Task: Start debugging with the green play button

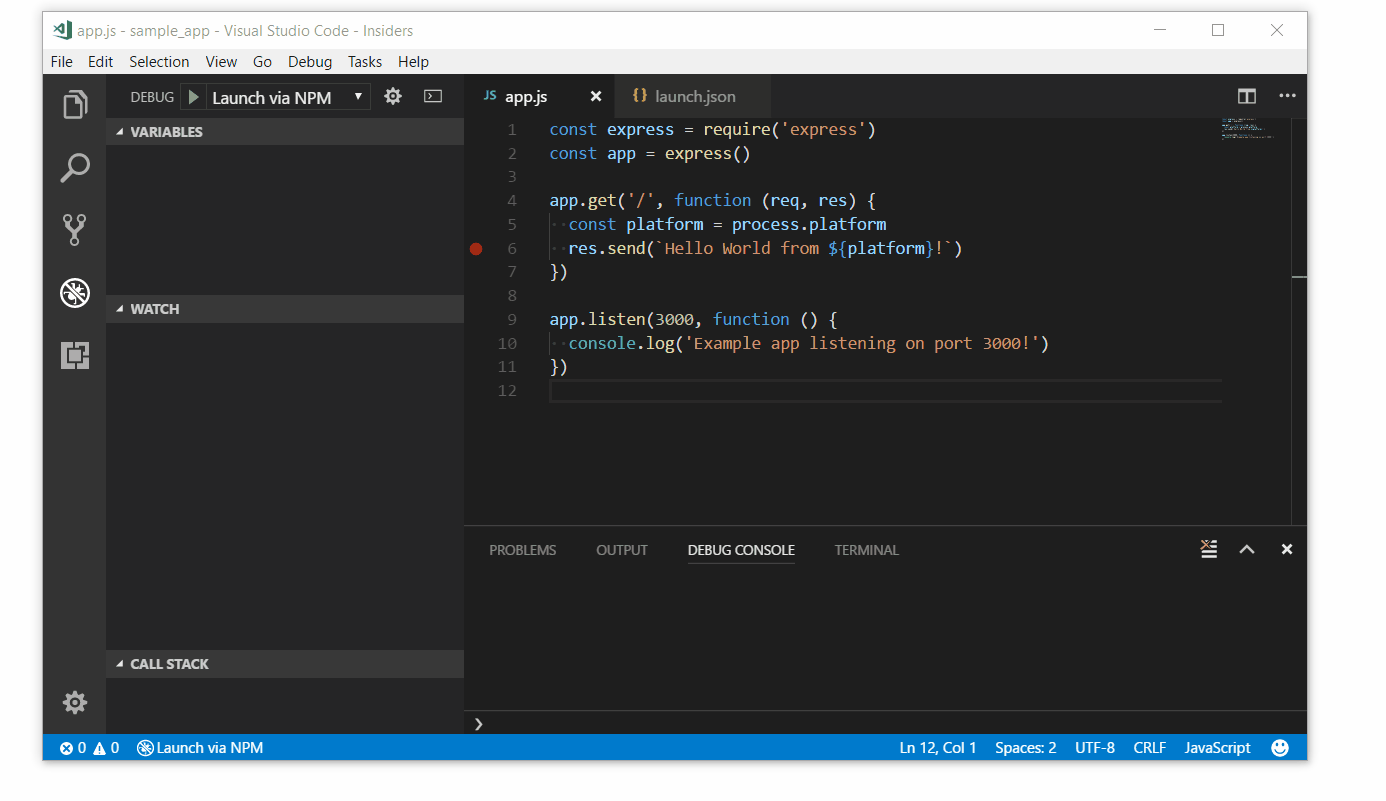Action: coord(192,96)
